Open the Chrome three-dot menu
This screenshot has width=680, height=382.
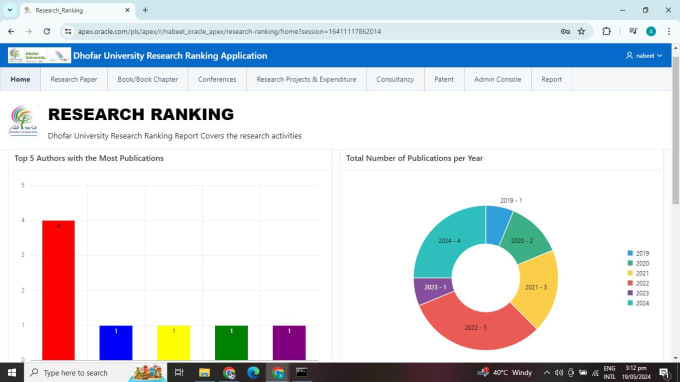point(669,31)
